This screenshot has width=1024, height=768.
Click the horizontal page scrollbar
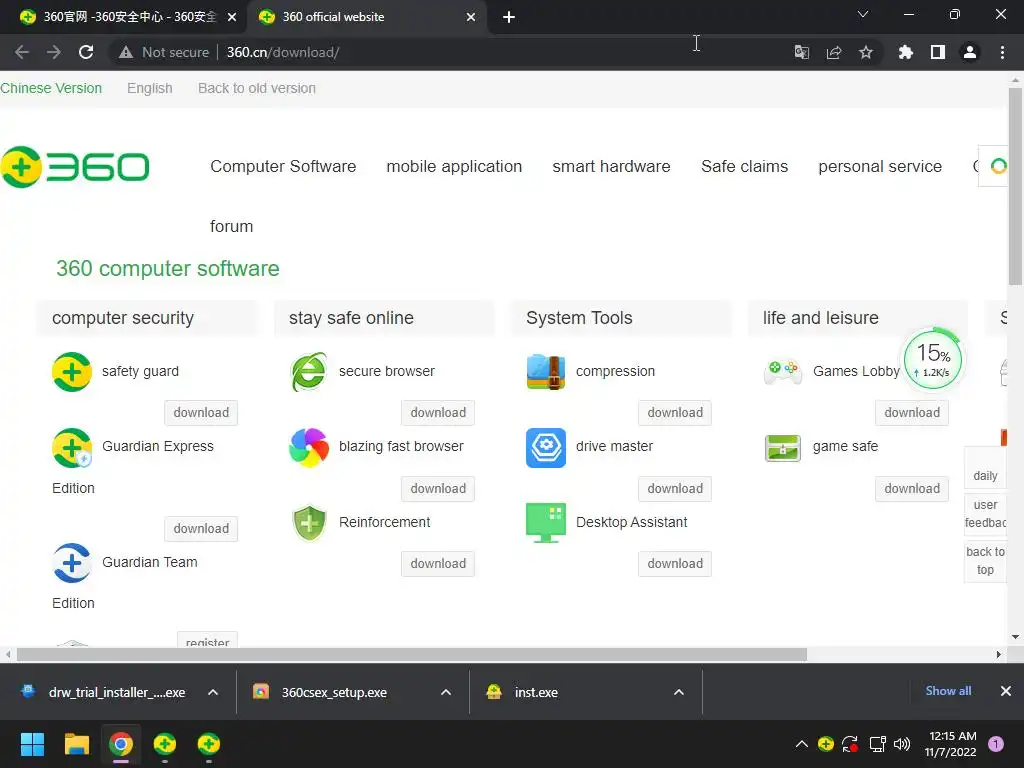[x=411, y=654]
